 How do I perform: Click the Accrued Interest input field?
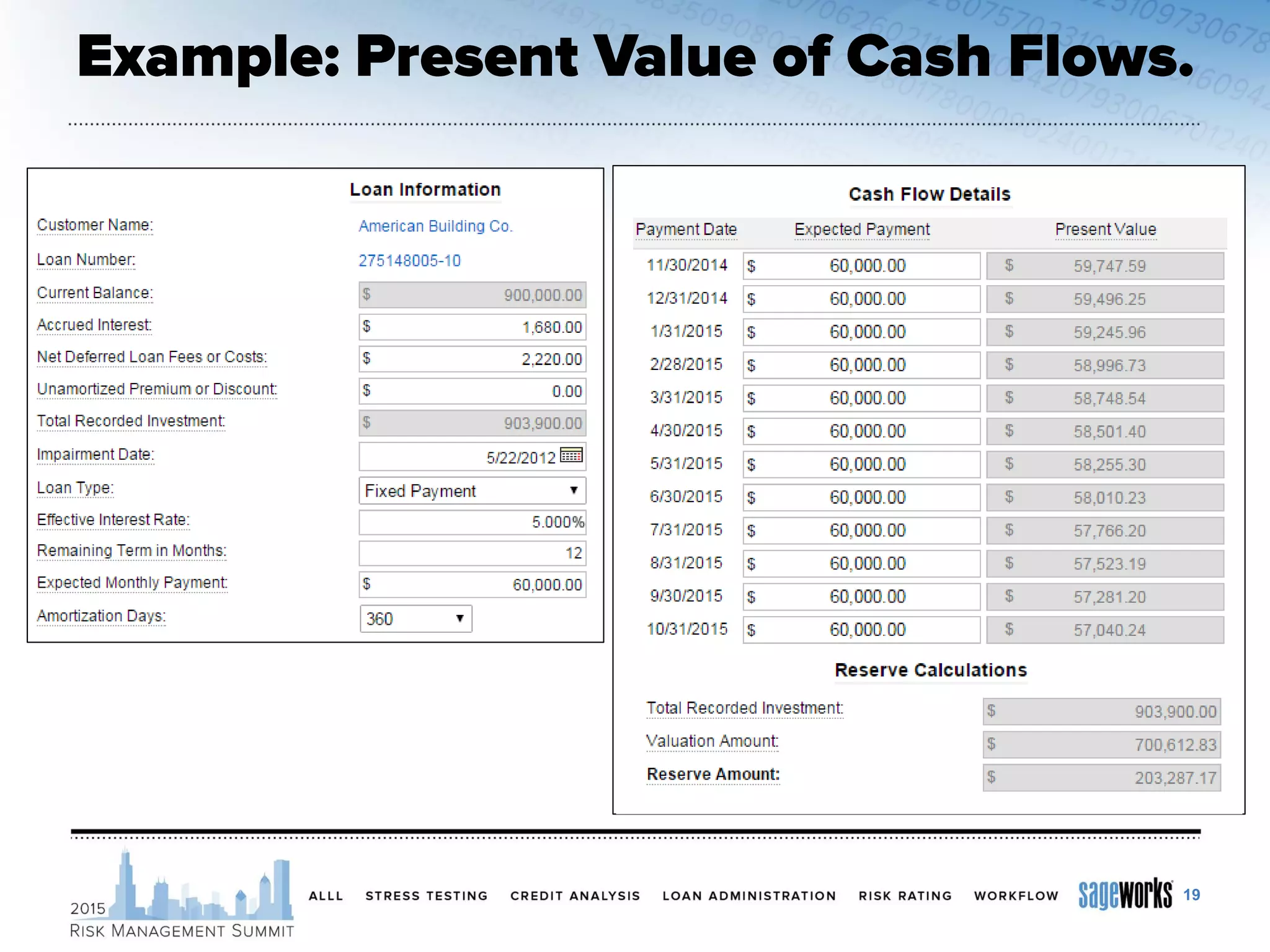473,327
